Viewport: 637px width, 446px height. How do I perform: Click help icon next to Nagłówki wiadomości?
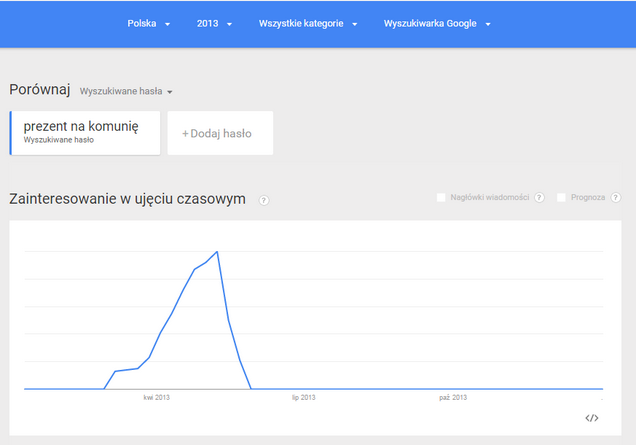click(539, 198)
